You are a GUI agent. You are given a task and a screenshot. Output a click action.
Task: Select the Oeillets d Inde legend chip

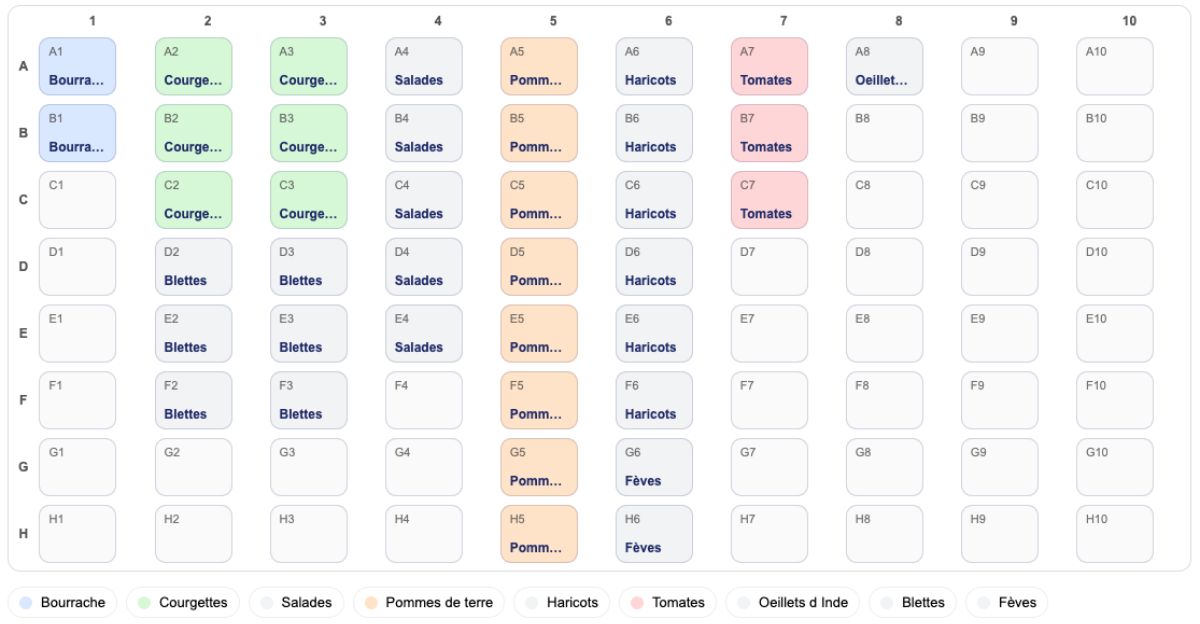pos(792,602)
